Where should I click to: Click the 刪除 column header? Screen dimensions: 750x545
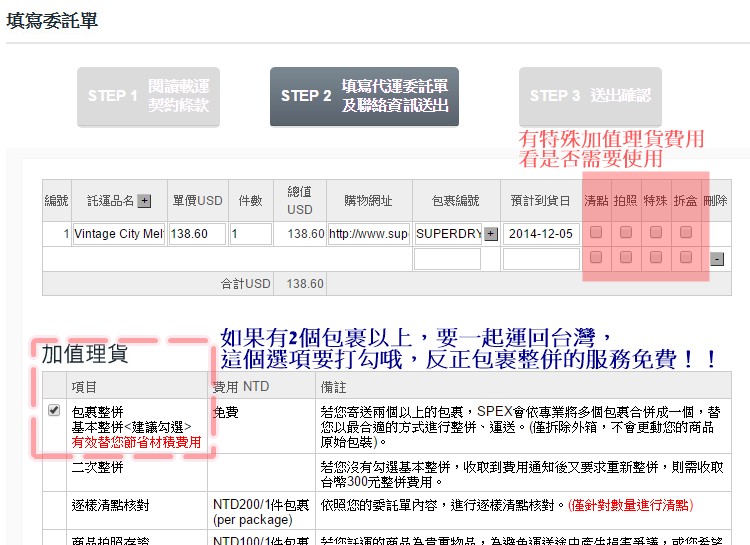coord(716,201)
